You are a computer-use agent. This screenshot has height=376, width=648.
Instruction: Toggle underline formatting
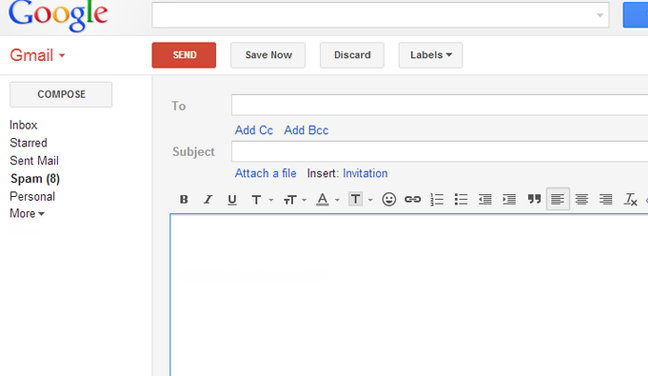click(232, 199)
